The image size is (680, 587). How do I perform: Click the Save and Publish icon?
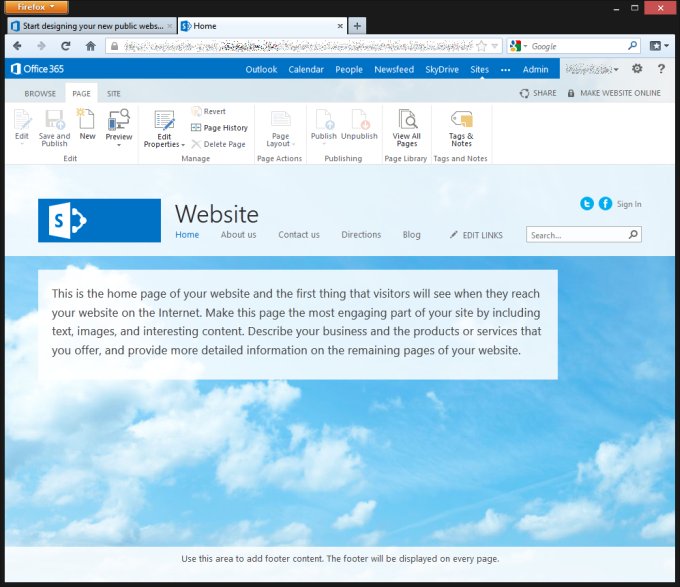54,120
